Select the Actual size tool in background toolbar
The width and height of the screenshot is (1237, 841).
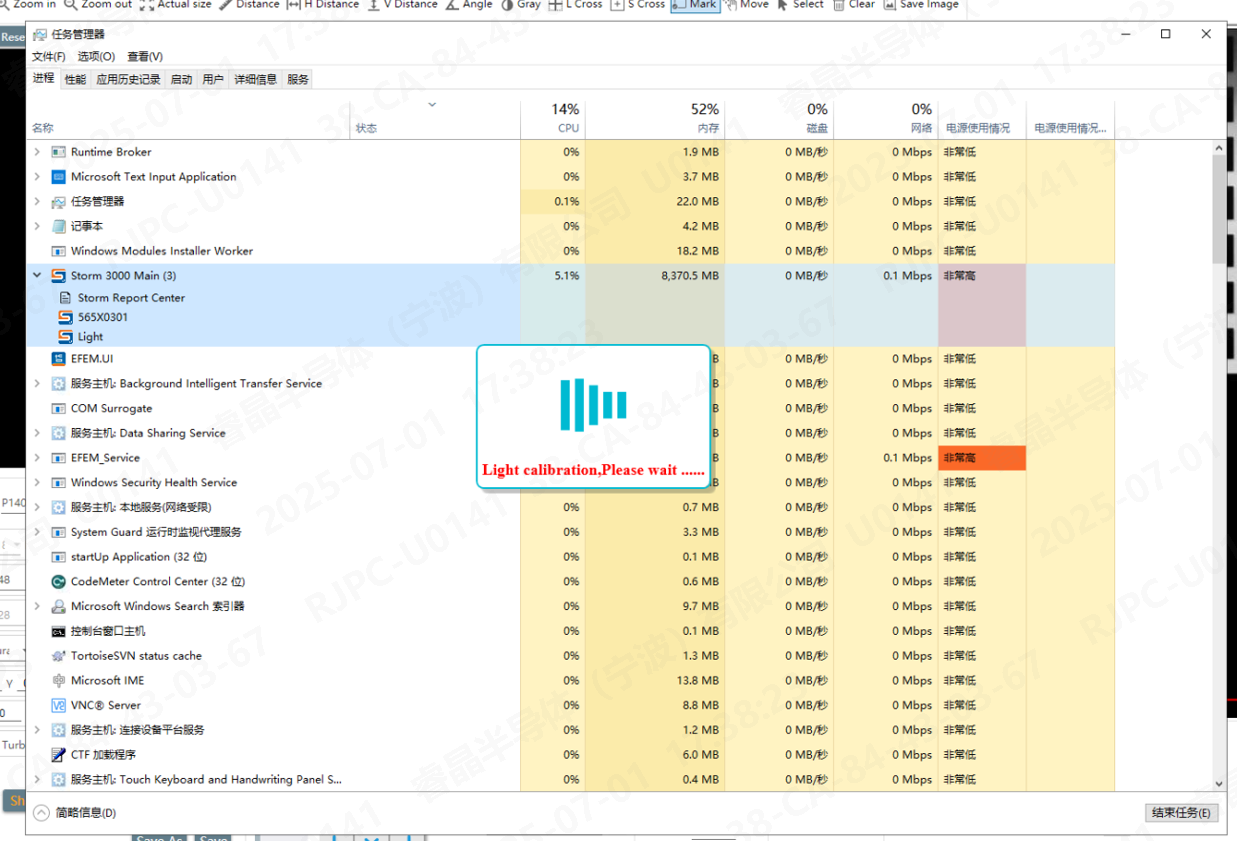point(176,4)
